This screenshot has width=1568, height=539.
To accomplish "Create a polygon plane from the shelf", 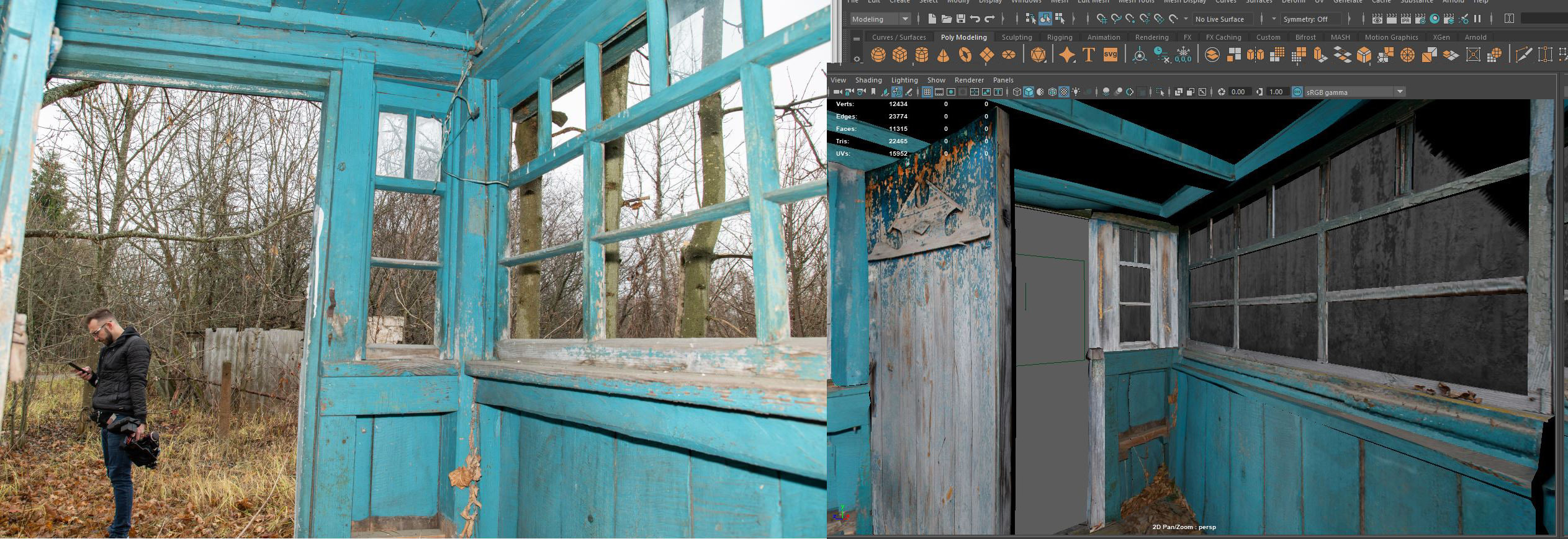I will tap(986, 55).
